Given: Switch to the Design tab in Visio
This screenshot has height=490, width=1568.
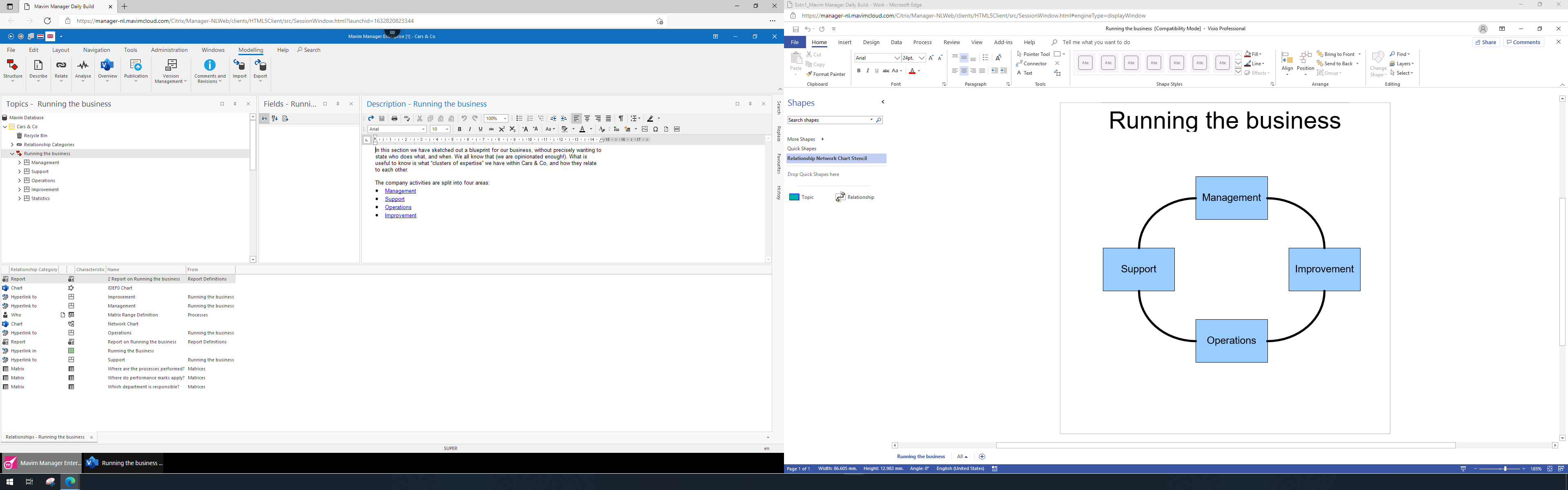Looking at the screenshot, I should [x=871, y=42].
